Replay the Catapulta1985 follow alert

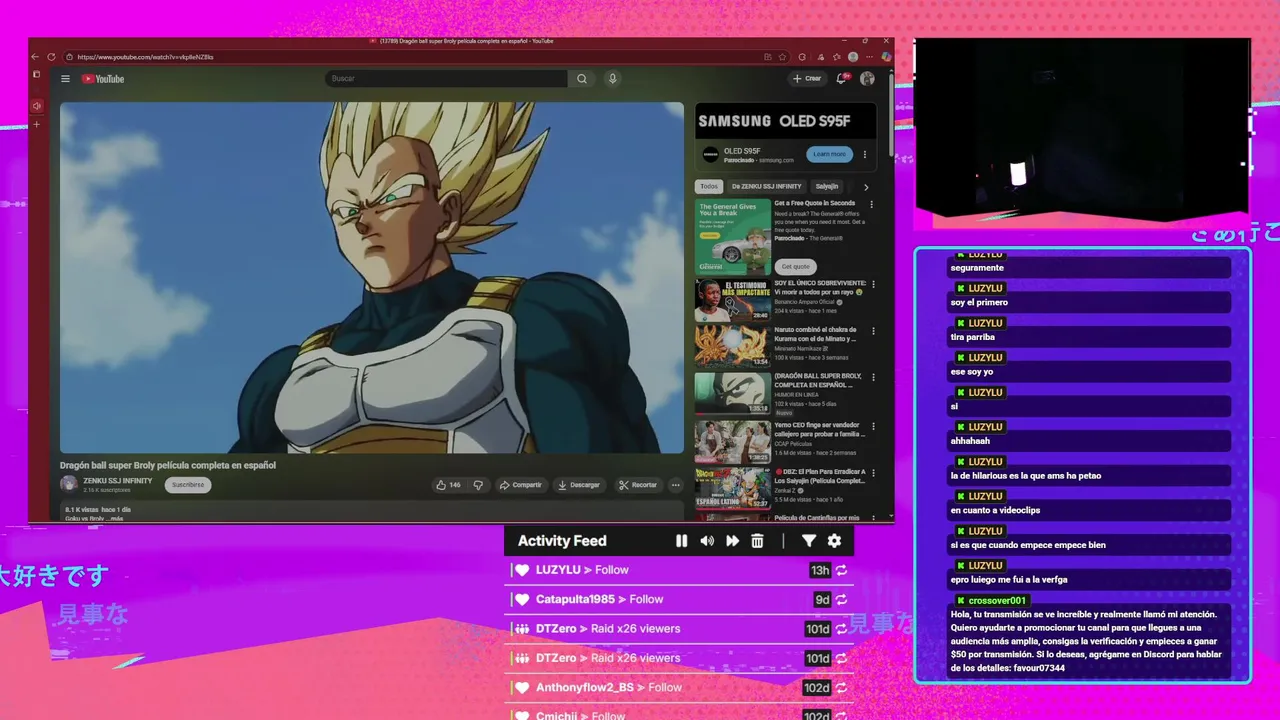[x=842, y=600]
